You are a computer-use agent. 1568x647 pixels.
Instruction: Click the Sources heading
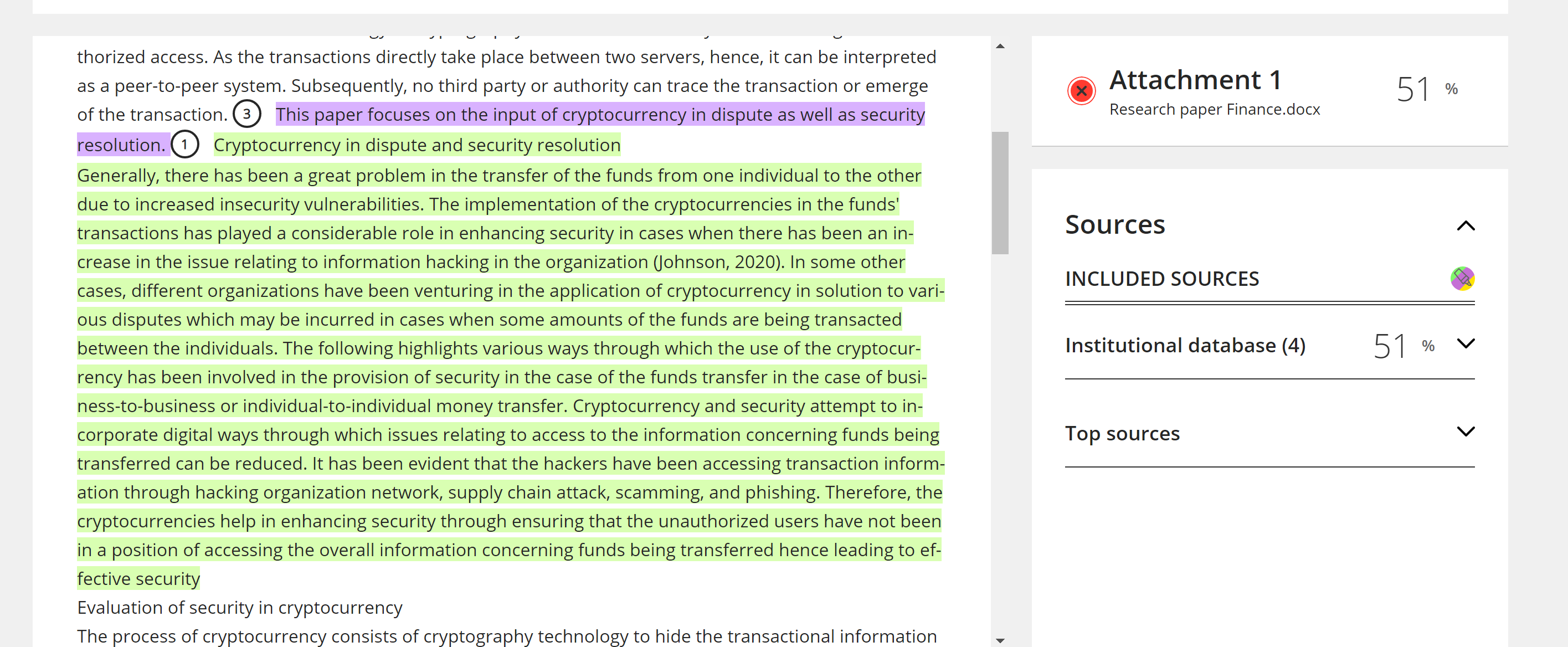(1115, 224)
